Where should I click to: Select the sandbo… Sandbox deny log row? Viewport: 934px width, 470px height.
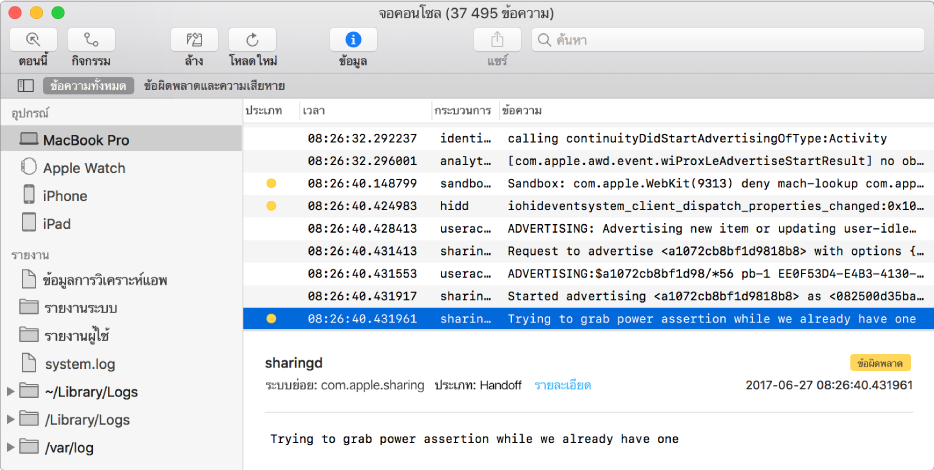(589, 183)
